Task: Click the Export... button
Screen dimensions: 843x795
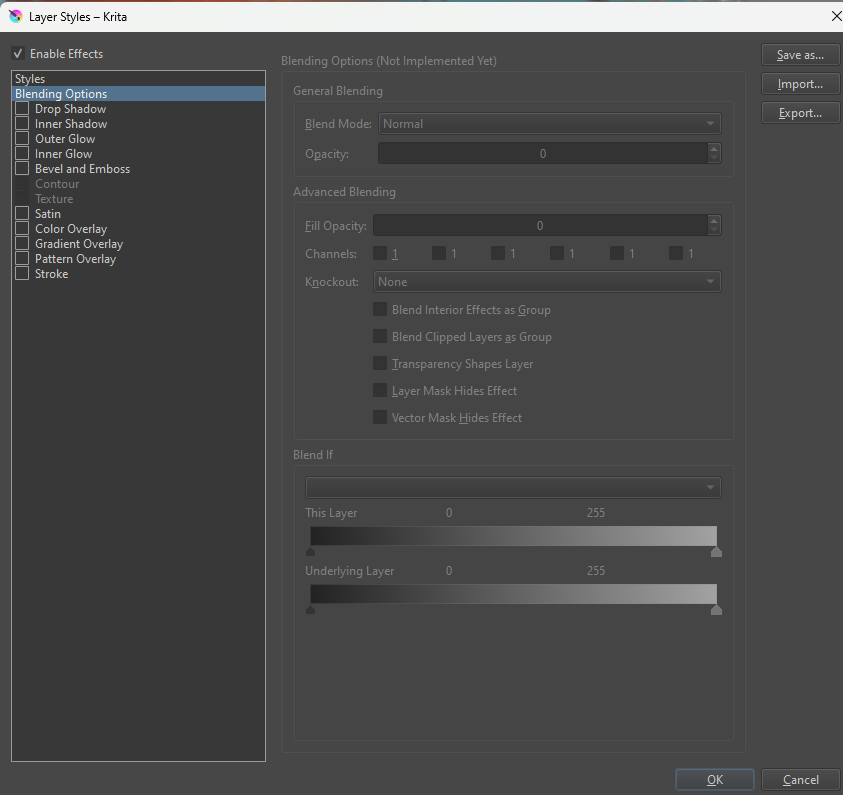Action: (800, 113)
